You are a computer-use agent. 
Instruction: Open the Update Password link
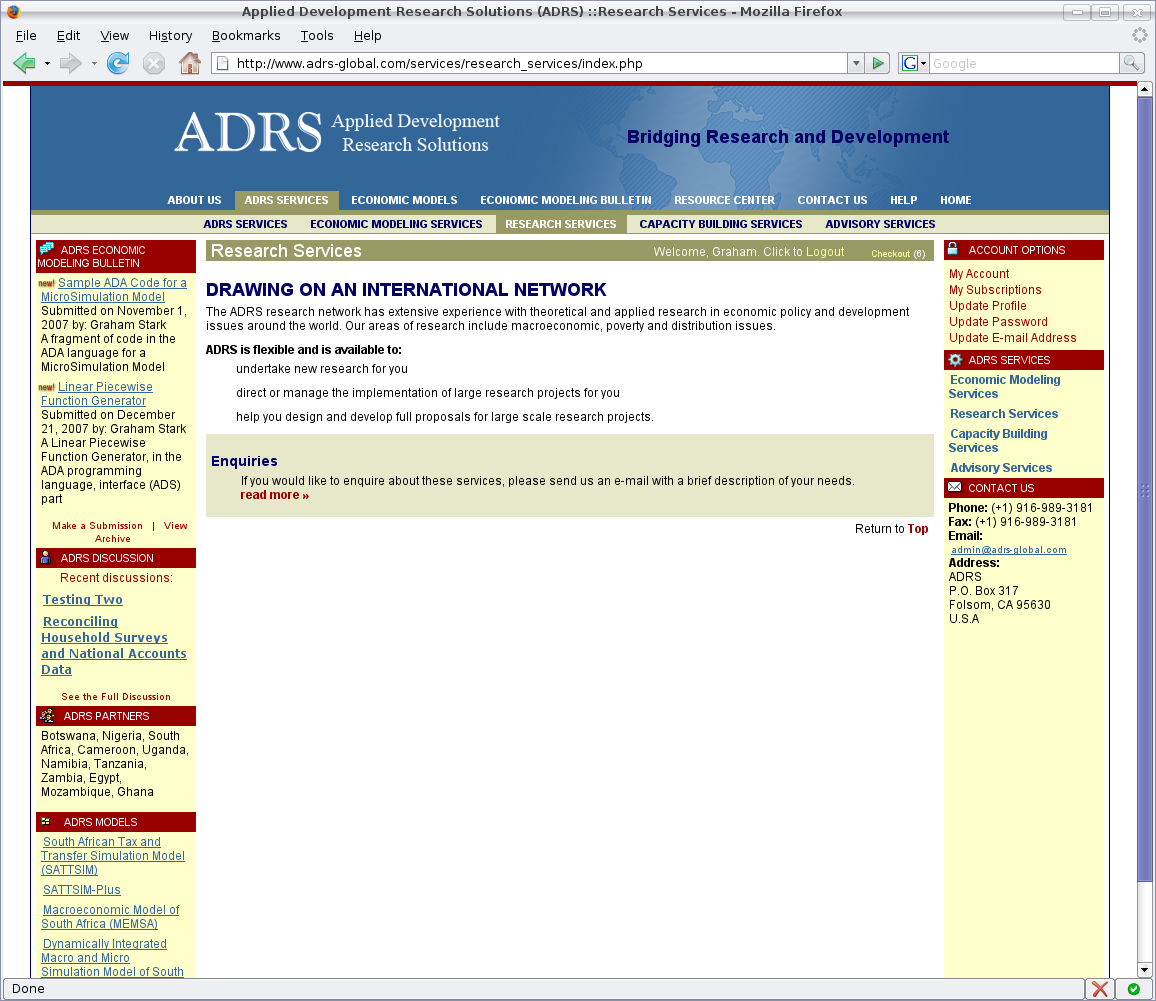[998, 322]
